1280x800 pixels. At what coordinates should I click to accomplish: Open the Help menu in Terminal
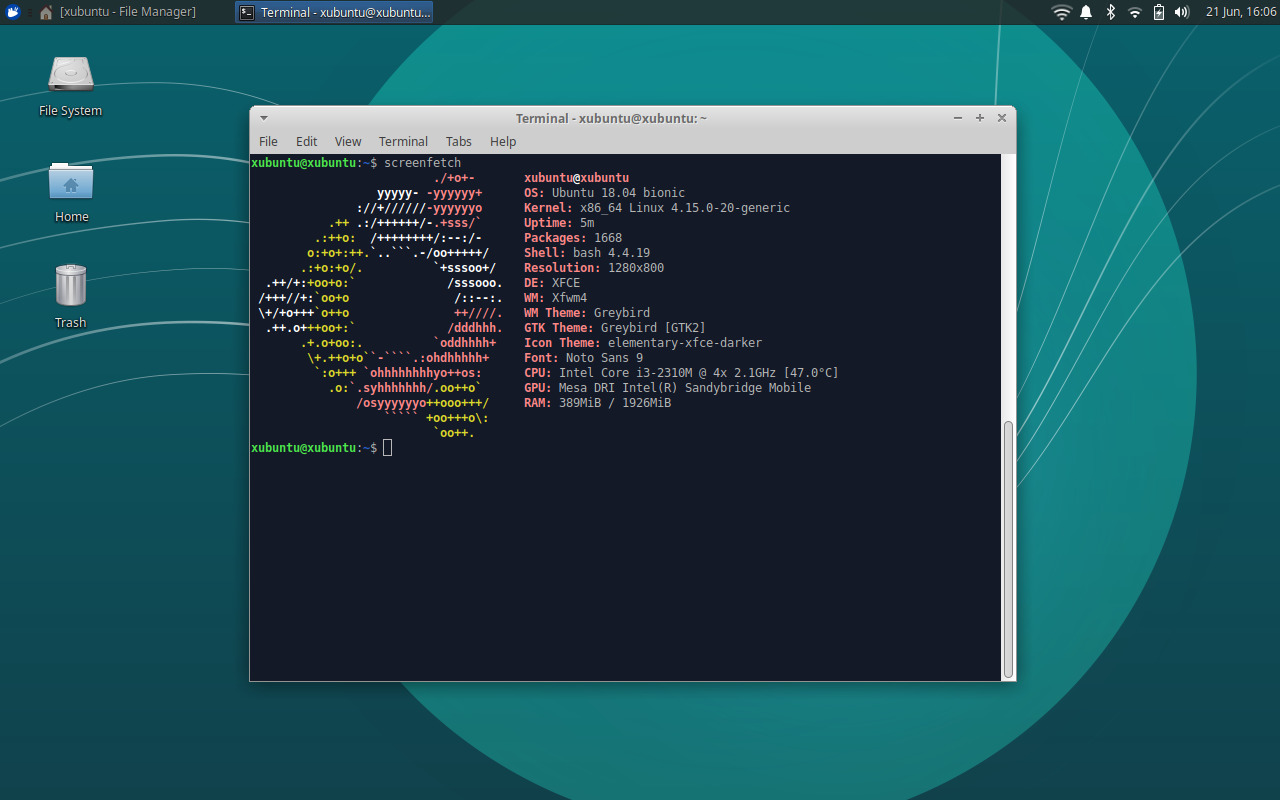[x=502, y=141]
